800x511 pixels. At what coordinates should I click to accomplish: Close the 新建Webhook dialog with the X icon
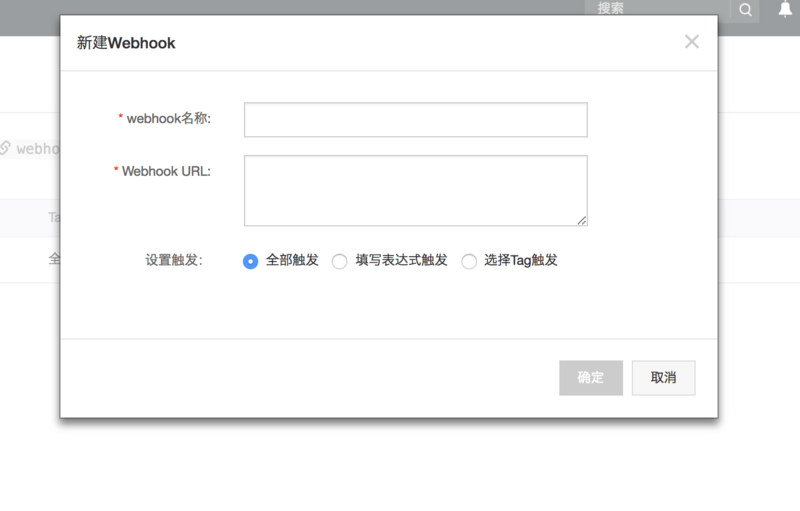coord(691,42)
